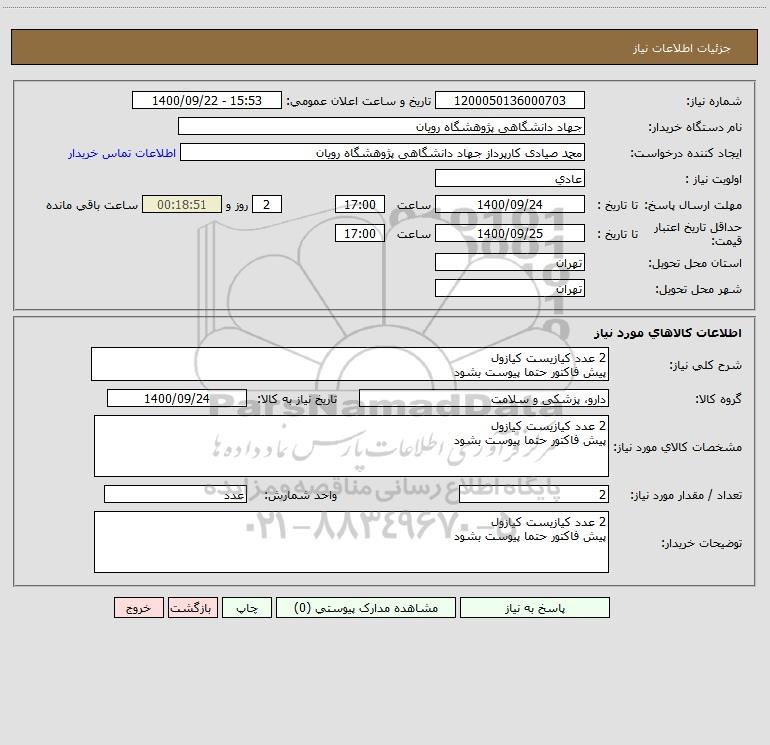Screen dimensions: 770x745
Task: Click the label 'ساعت باقی مانده'
Action: (x=92, y=205)
